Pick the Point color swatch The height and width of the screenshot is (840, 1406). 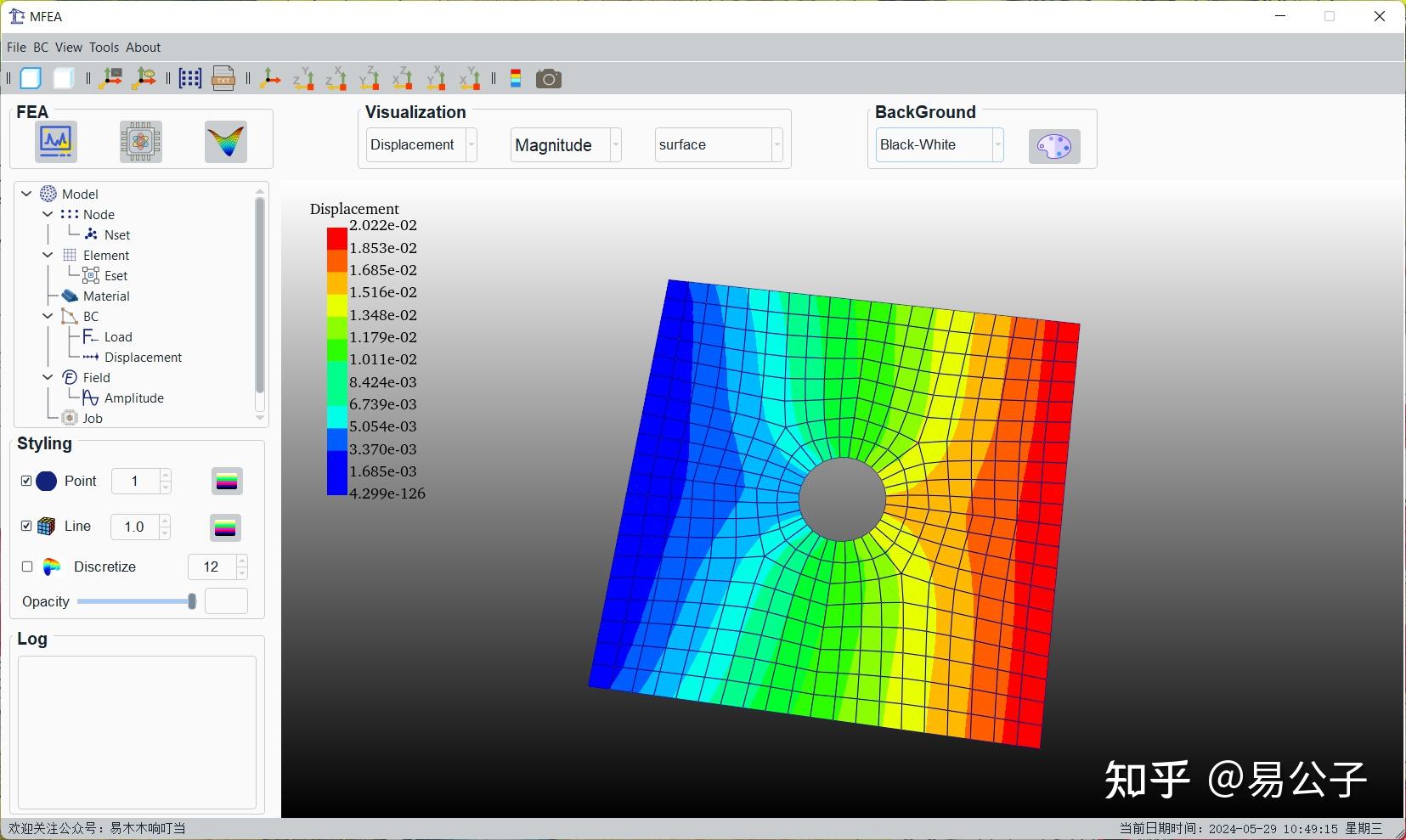tap(227, 482)
